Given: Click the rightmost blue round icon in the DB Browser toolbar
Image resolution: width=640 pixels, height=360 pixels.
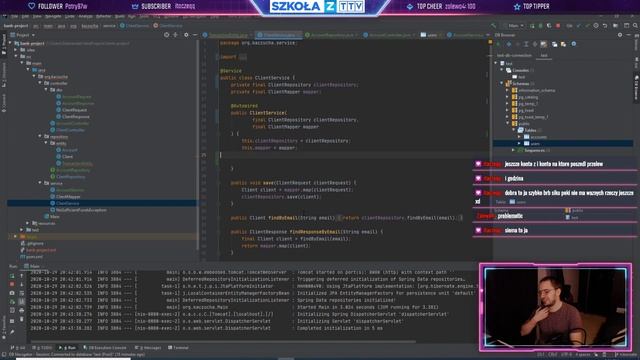Looking at the screenshot, I should [x=573, y=44].
